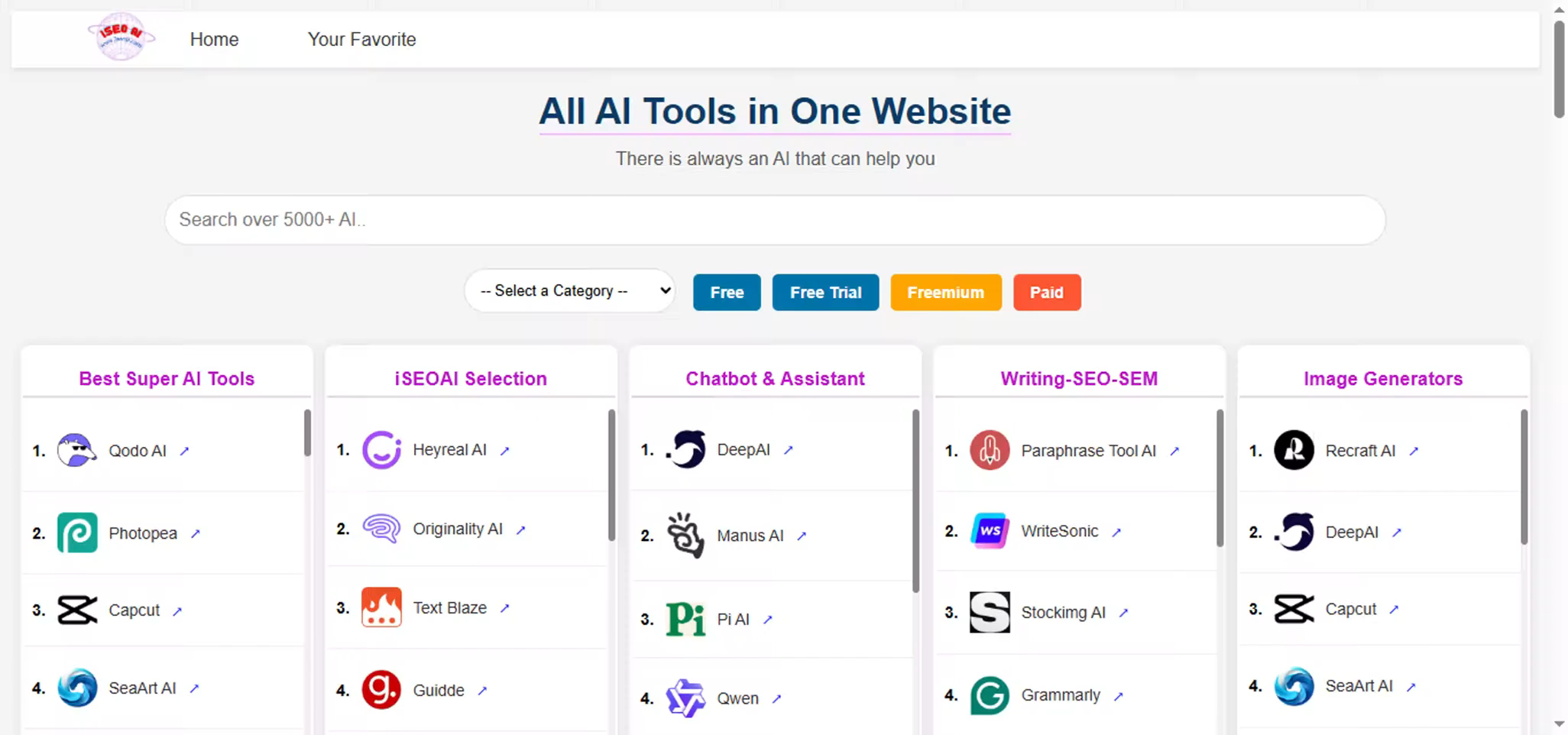Open the Home menu item

pos(214,39)
